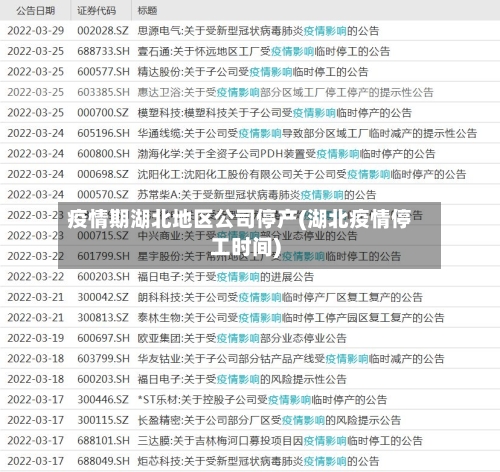
Task: Select security code 688101.SH
Action: (x=103, y=441)
